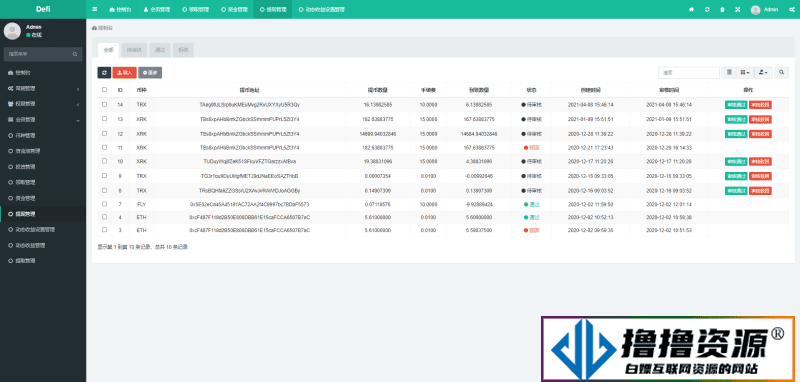
Task: Click the red button beside the refresh button
Action: tap(124, 73)
